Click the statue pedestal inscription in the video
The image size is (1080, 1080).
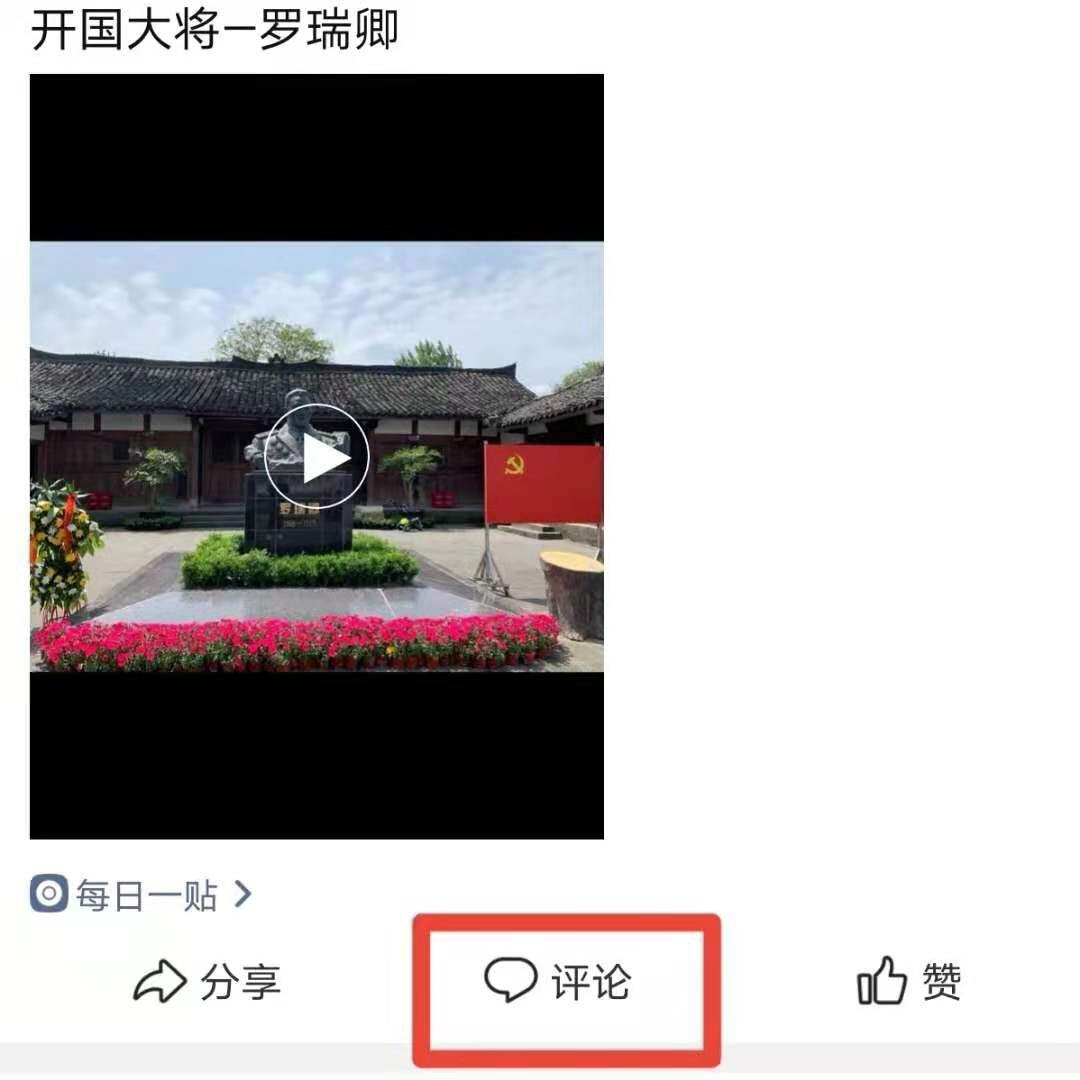298,517
